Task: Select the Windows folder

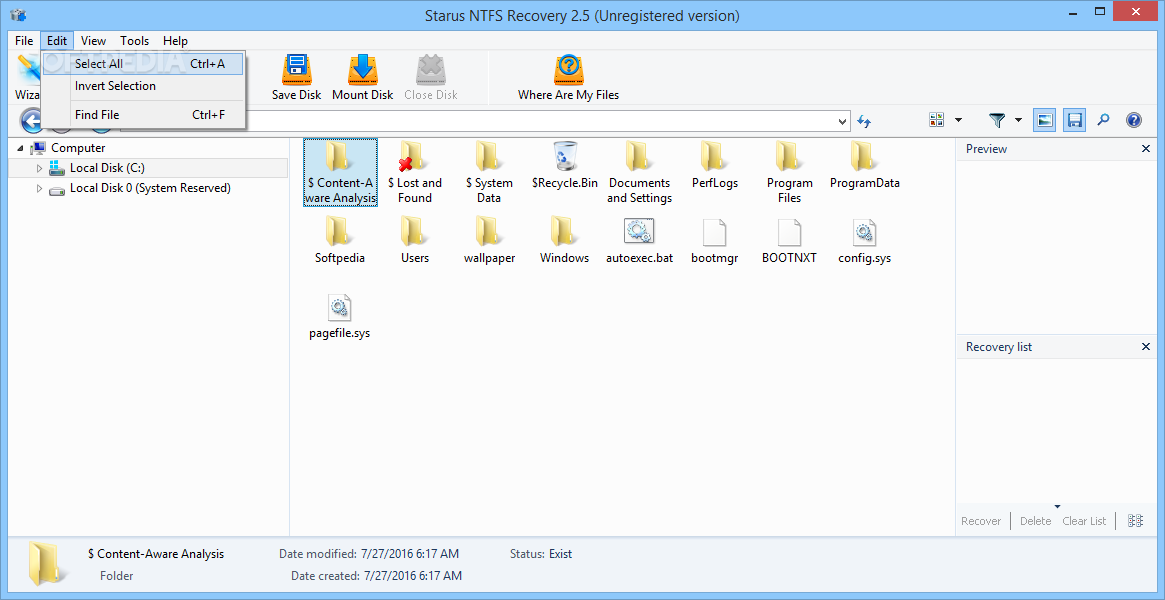Action: (565, 241)
